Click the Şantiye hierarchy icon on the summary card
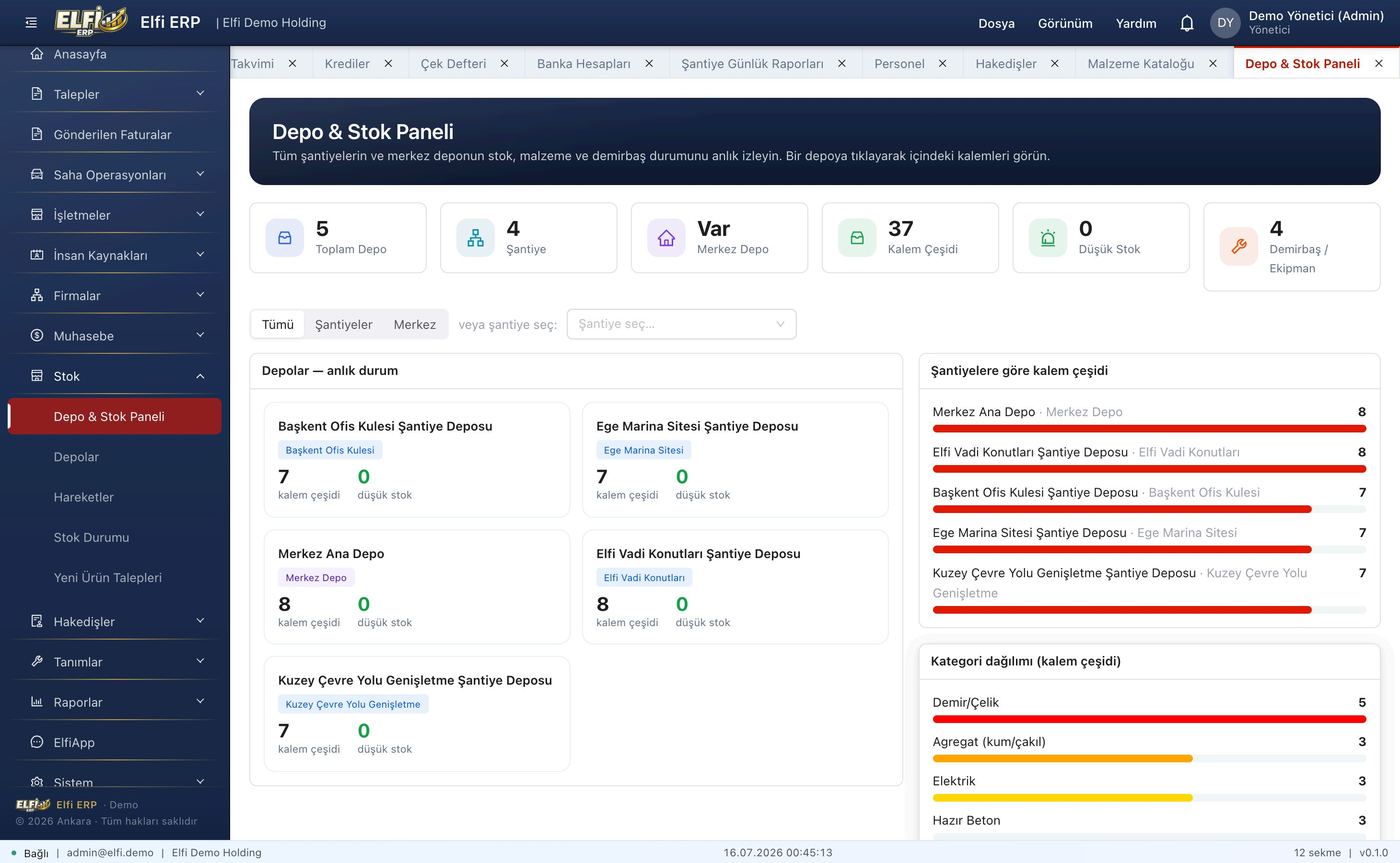 point(476,238)
